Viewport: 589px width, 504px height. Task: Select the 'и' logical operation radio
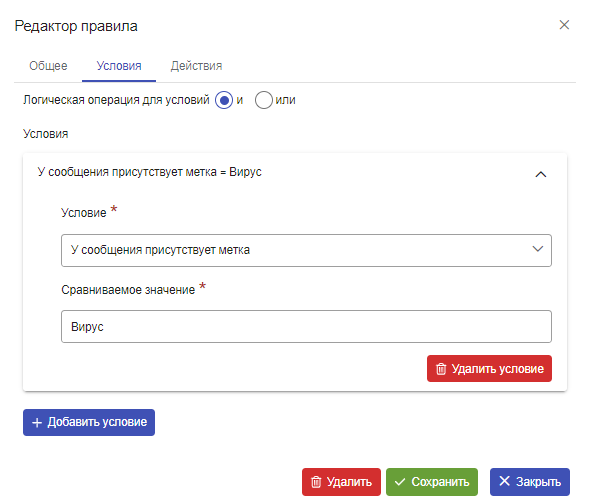224,100
